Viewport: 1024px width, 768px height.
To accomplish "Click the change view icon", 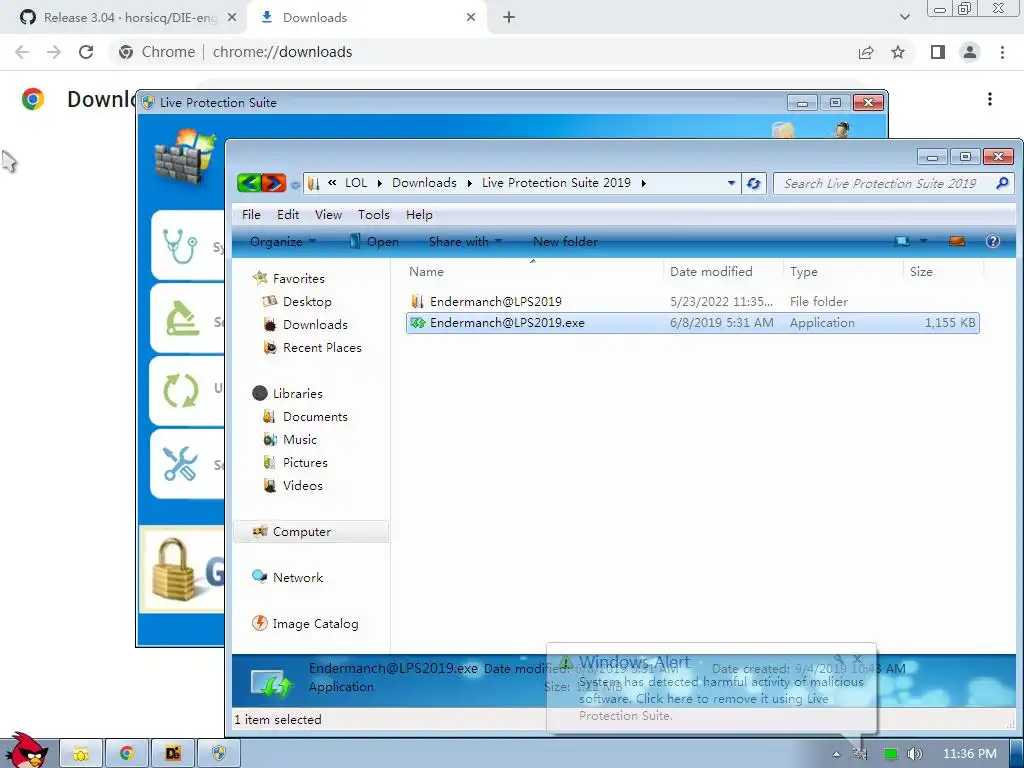I will click(x=902, y=241).
